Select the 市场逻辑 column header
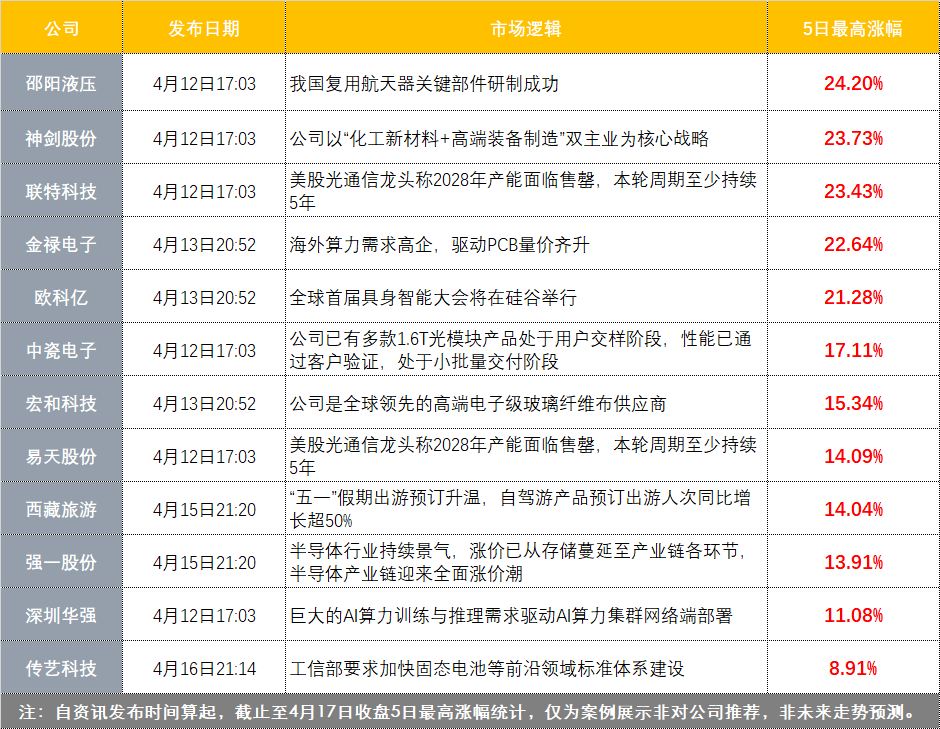The width and height of the screenshot is (940, 729). coord(526,28)
